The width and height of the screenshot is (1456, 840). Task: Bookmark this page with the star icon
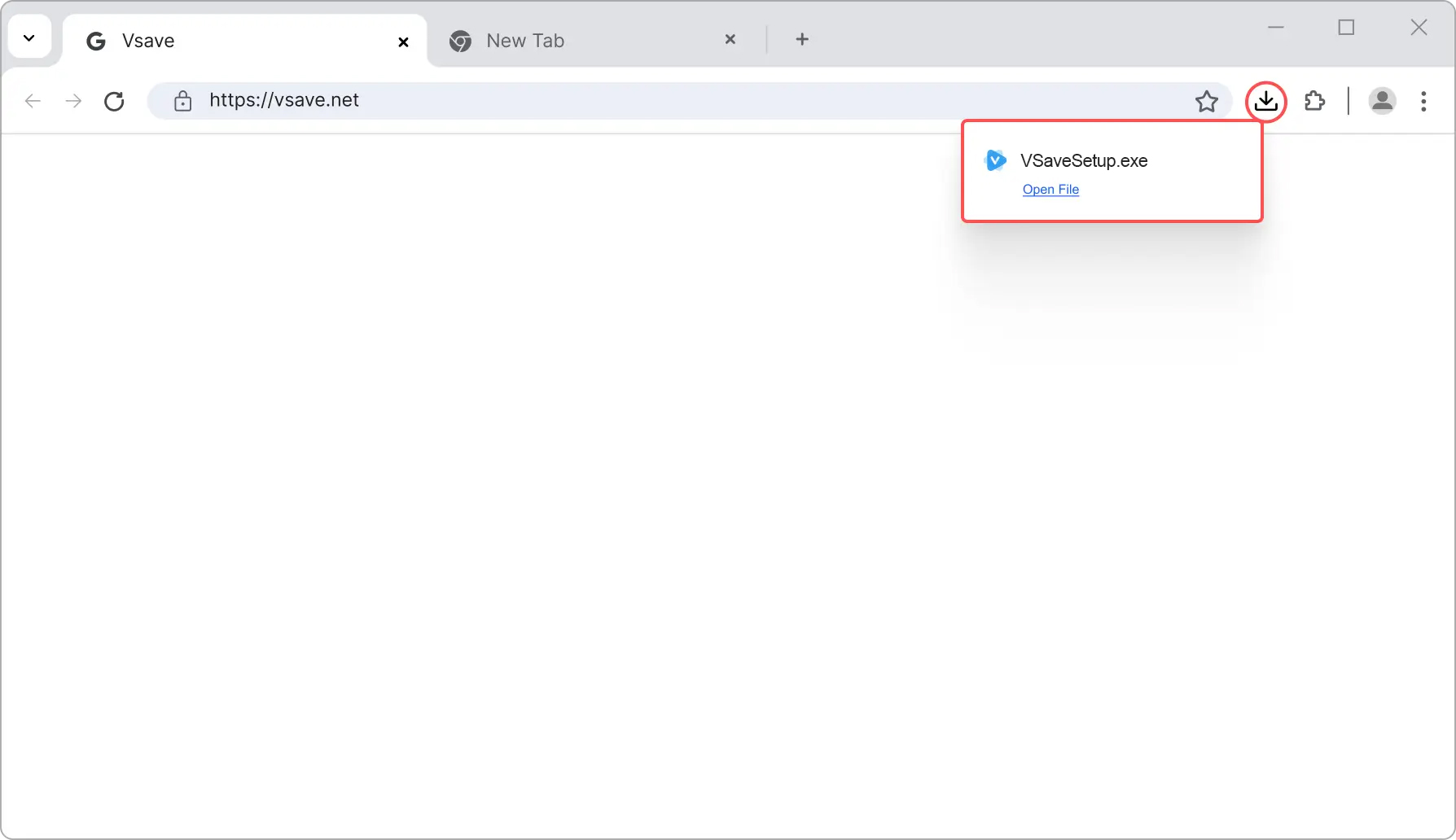point(1207,101)
